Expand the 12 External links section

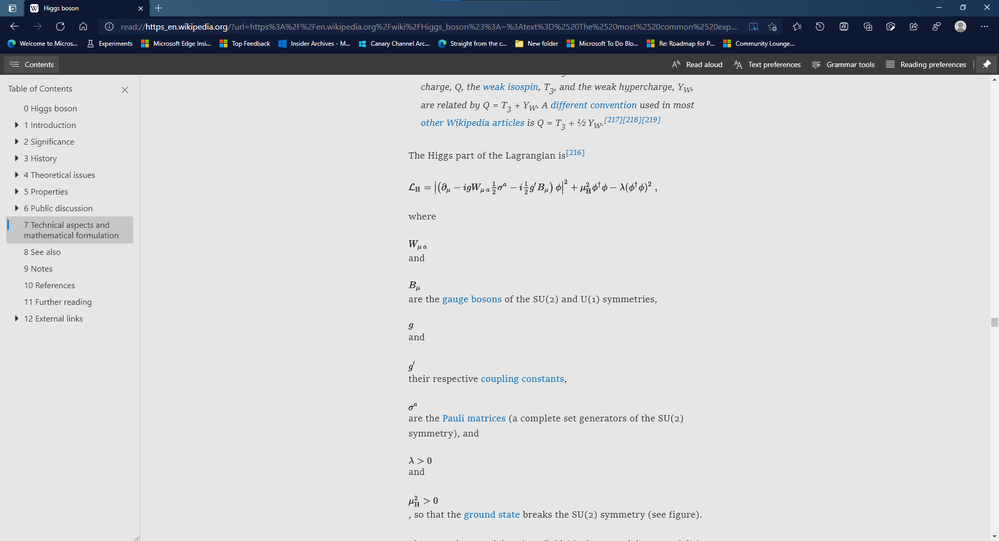tap(16, 319)
